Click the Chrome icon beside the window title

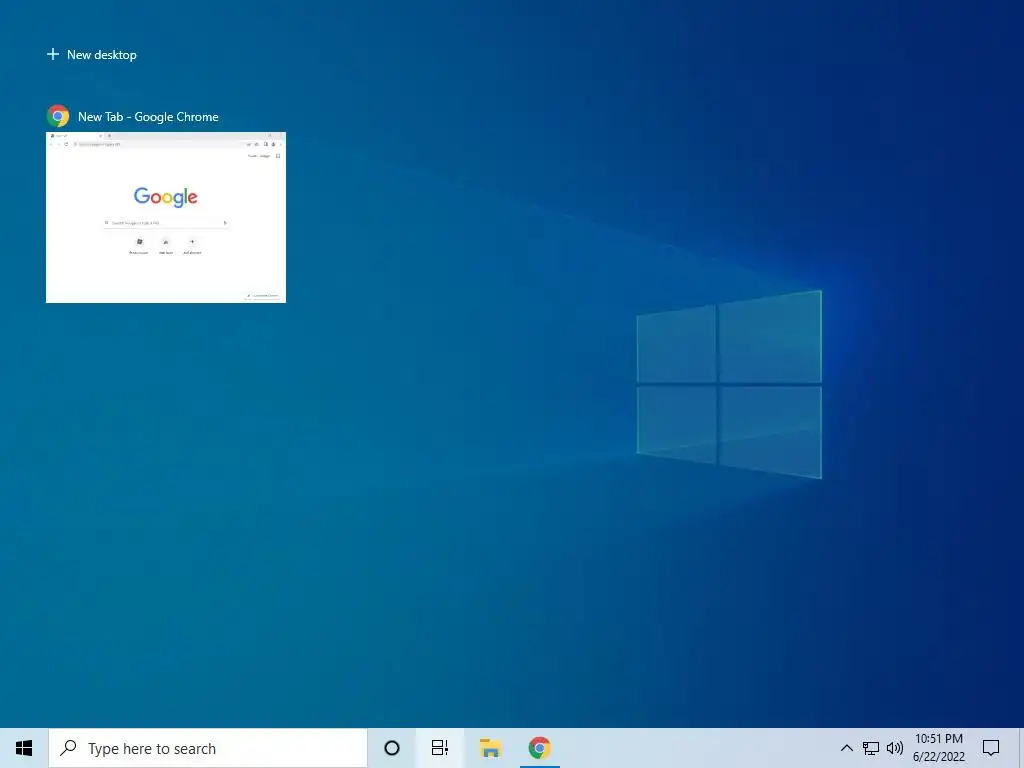click(x=58, y=116)
